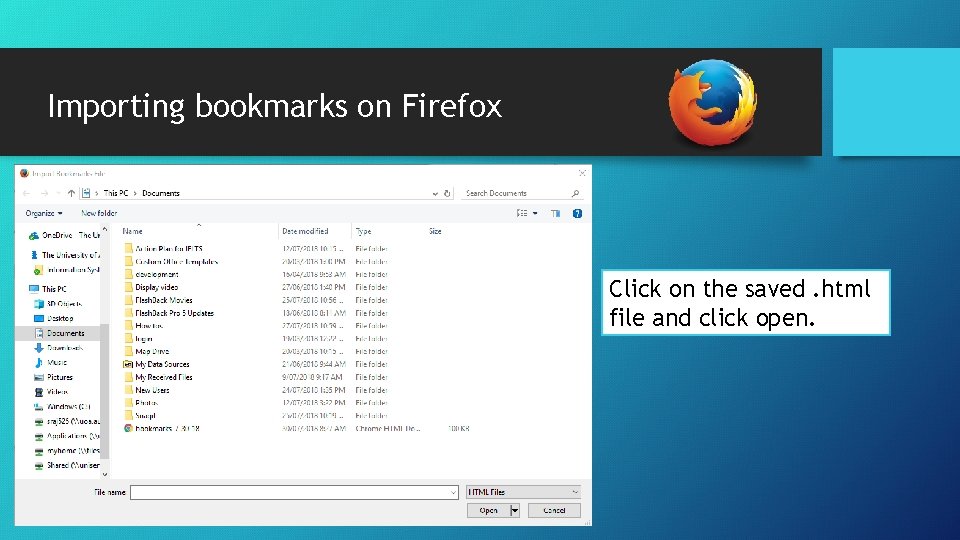Click the Forward navigation arrow

tap(44, 193)
